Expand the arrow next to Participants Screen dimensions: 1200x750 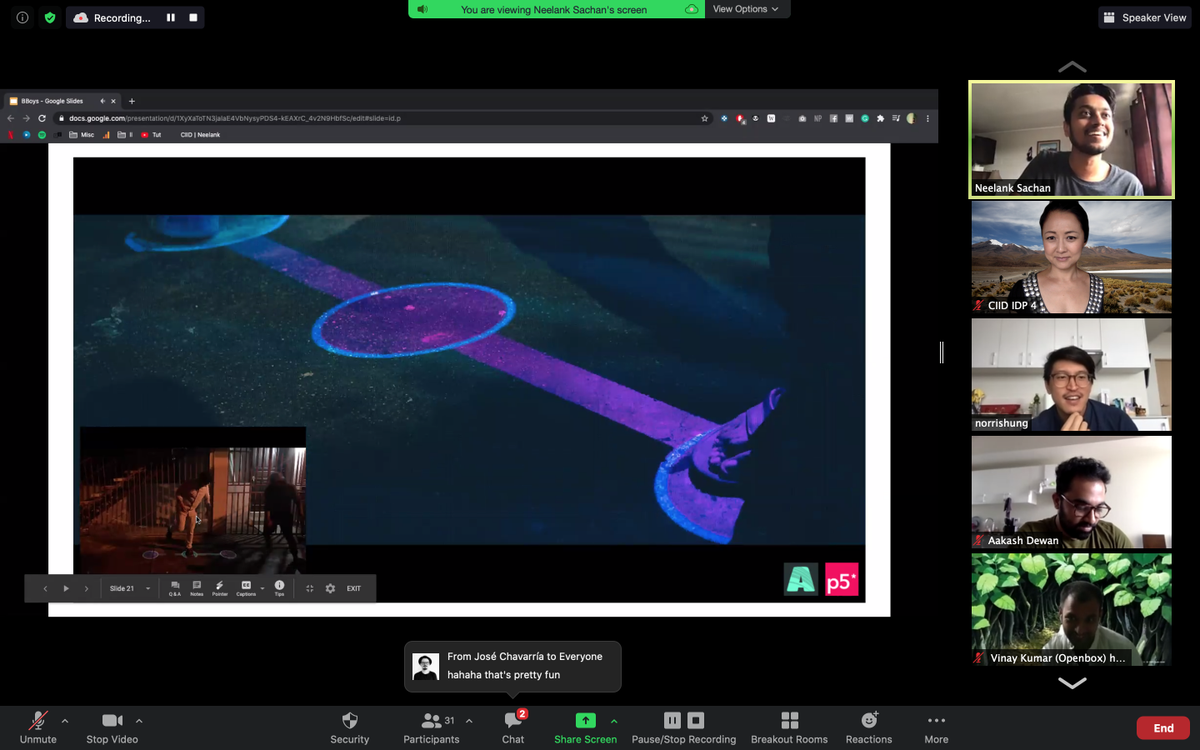point(469,720)
